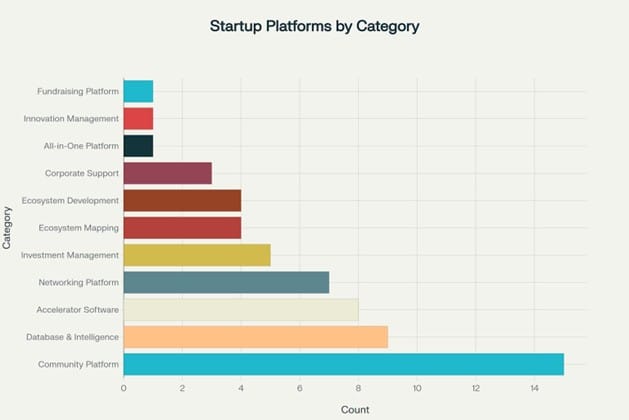Click the Fundraising Platform bar
Image resolution: width=629 pixels, height=420 pixels.
[138, 91]
